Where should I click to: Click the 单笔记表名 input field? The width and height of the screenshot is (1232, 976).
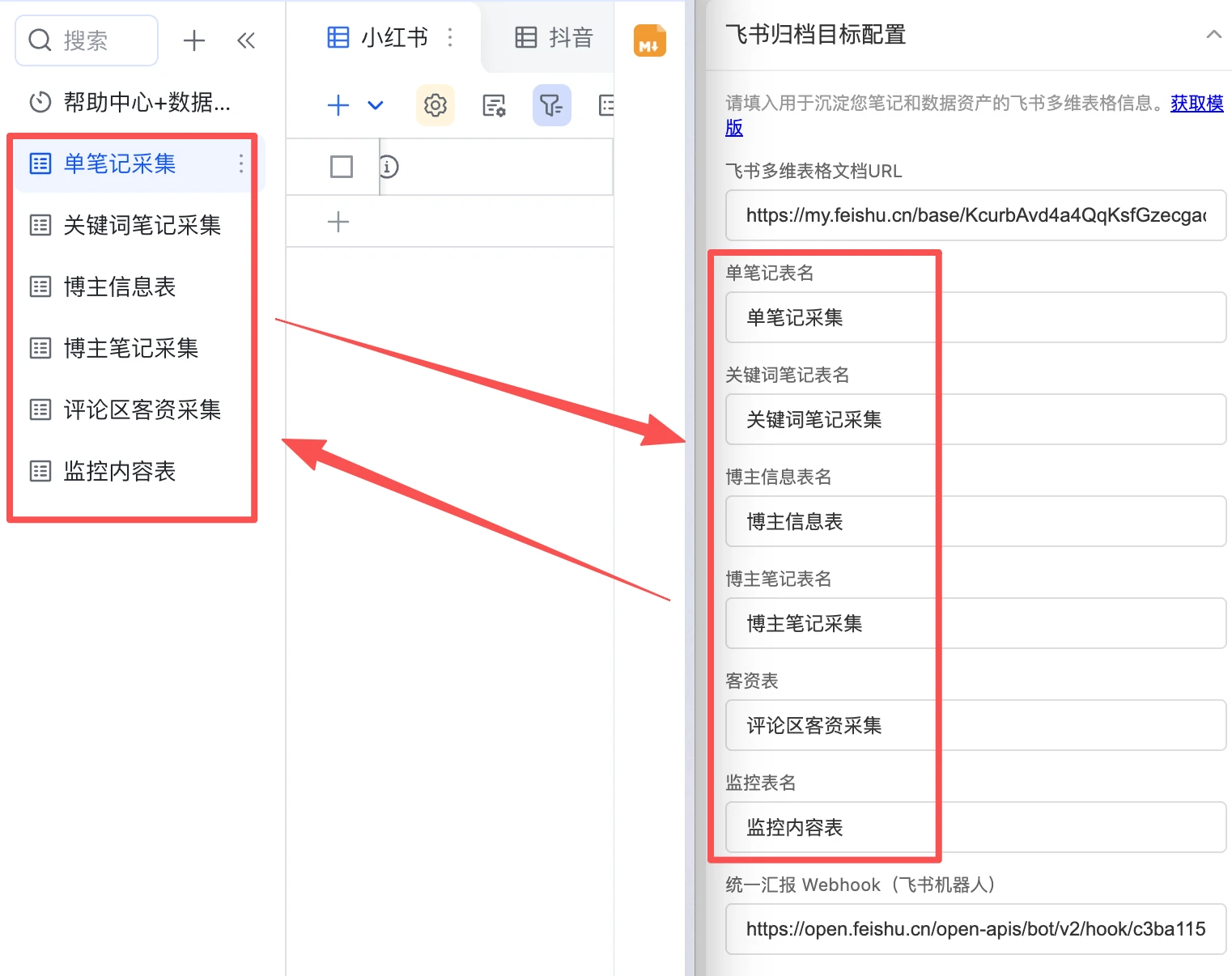click(x=976, y=317)
